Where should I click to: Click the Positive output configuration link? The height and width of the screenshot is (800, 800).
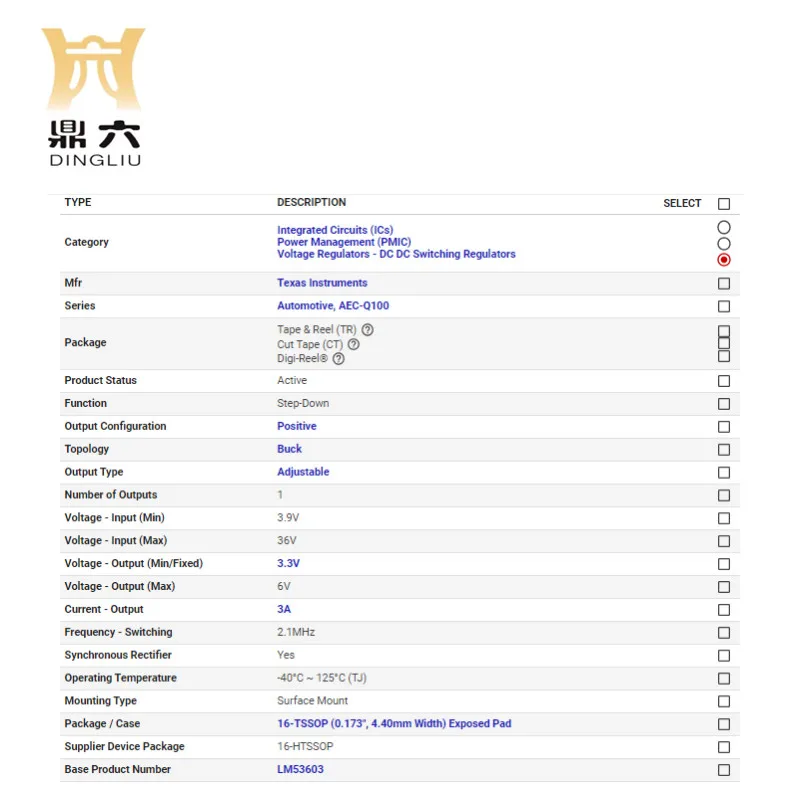296,426
